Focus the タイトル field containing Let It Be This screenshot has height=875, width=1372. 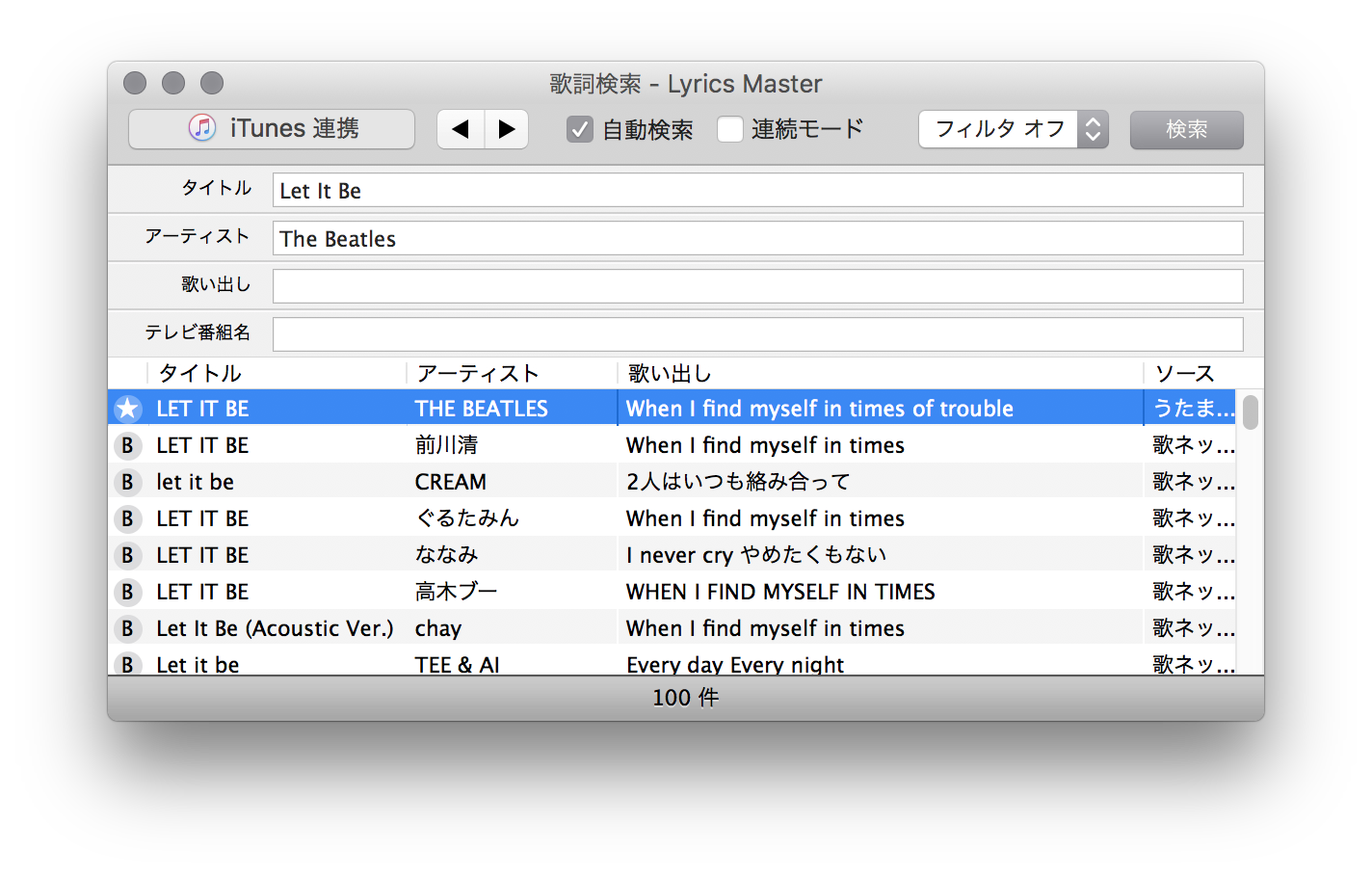[x=757, y=190]
